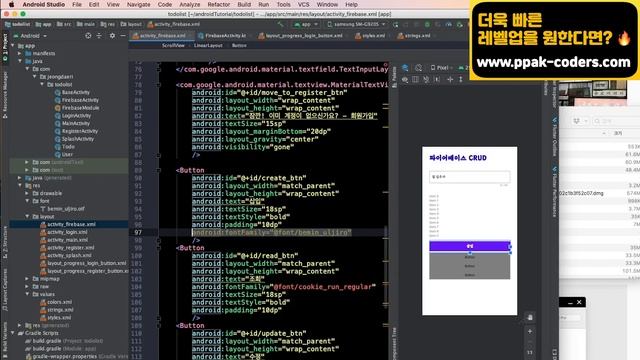Image resolution: width=640 pixels, height=360 pixels.
Task: Hide the Project panel with minus icon
Action: [123, 36]
